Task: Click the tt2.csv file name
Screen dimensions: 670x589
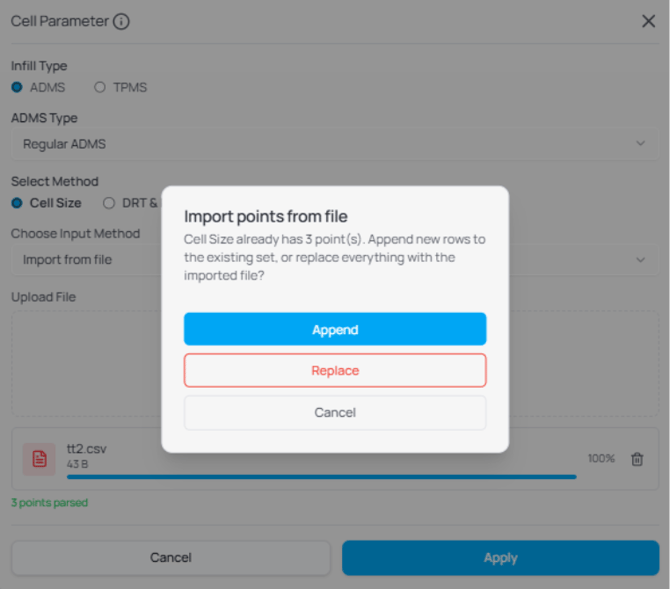Action: pos(87,449)
